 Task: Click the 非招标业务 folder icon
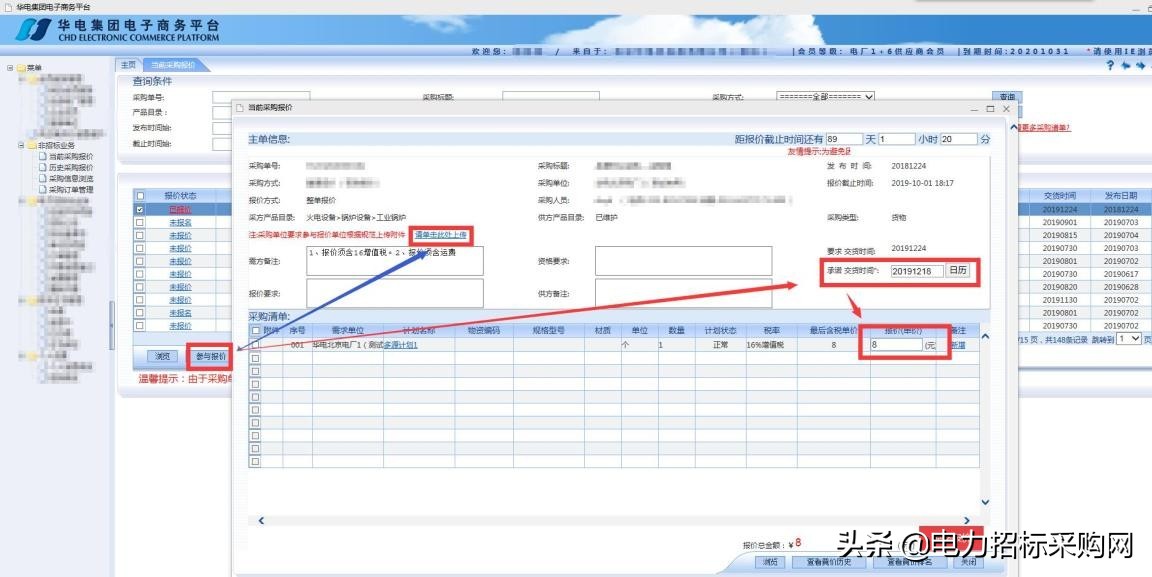click(32, 145)
